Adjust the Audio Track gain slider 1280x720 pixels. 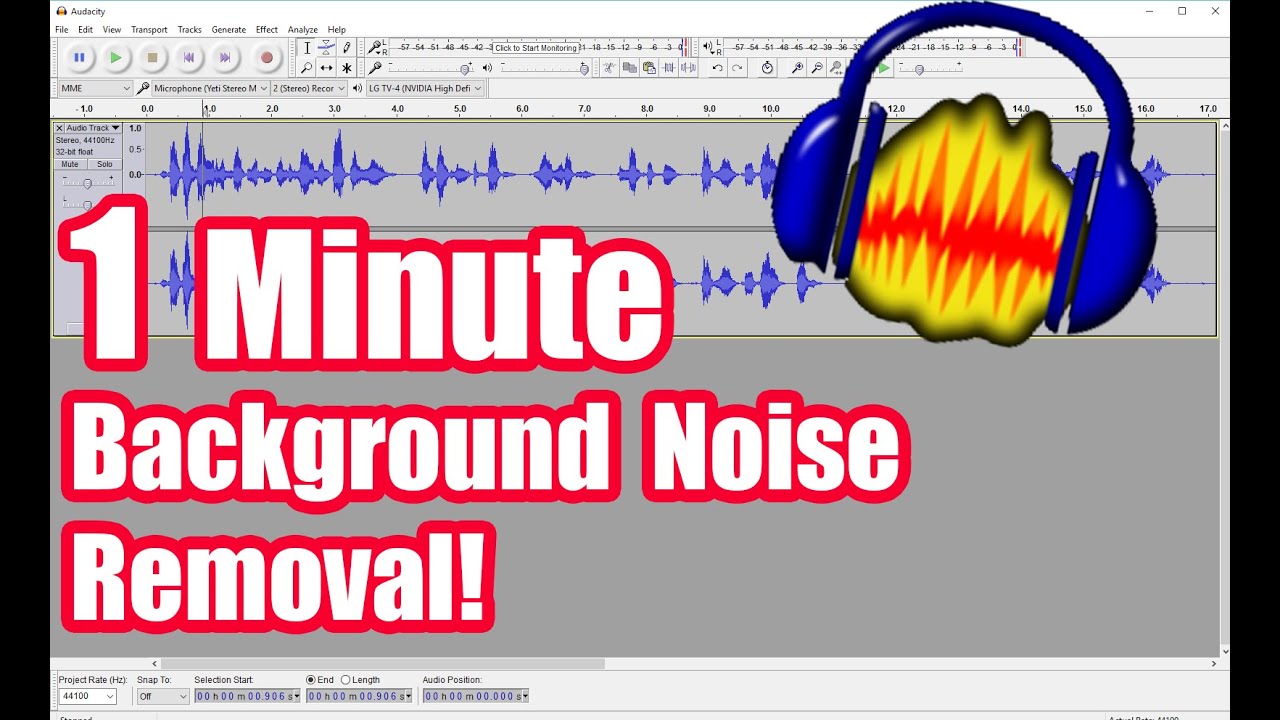click(x=87, y=182)
